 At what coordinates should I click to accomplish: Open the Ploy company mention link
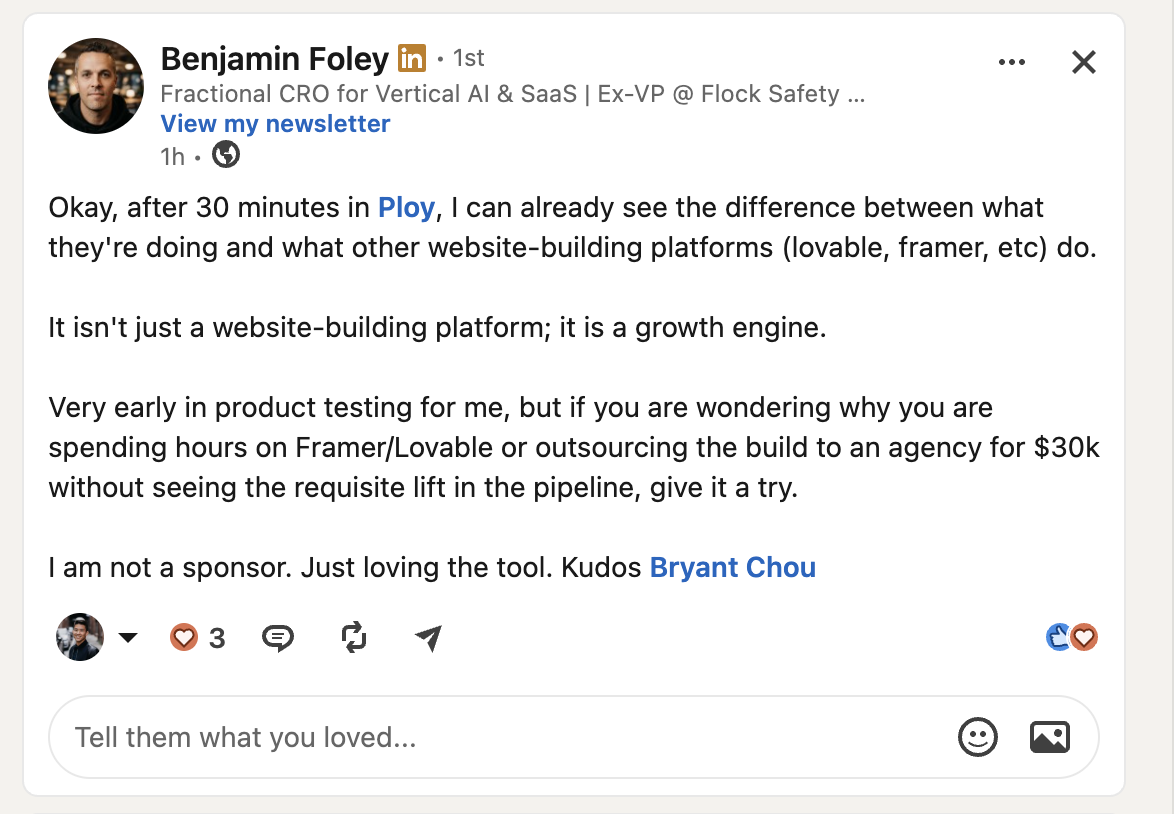(x=406, y=207)
